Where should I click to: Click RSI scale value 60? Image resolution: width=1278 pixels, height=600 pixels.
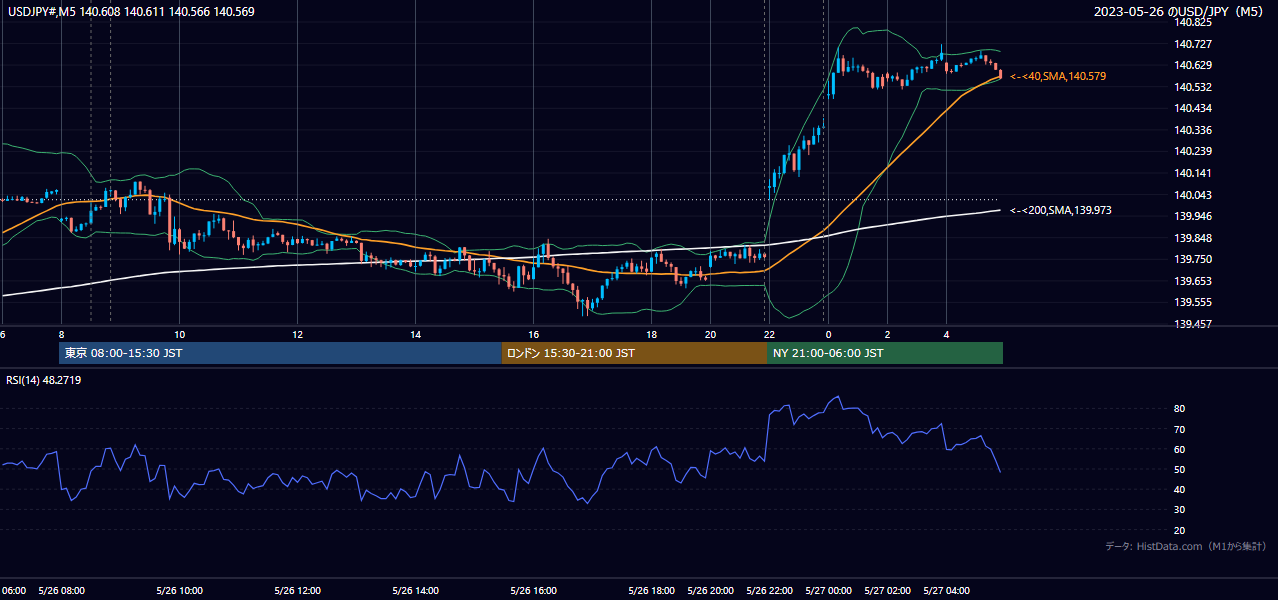tap(1180, 449)
